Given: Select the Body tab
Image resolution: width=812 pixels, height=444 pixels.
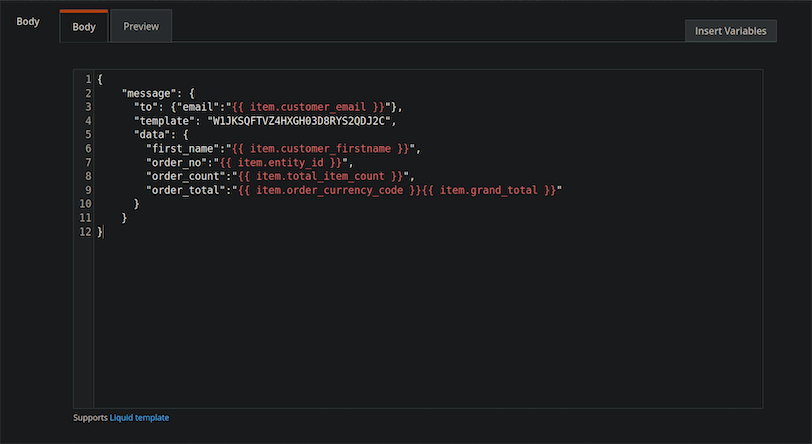Looking at the screenshot, I should [x=84, y=26].
